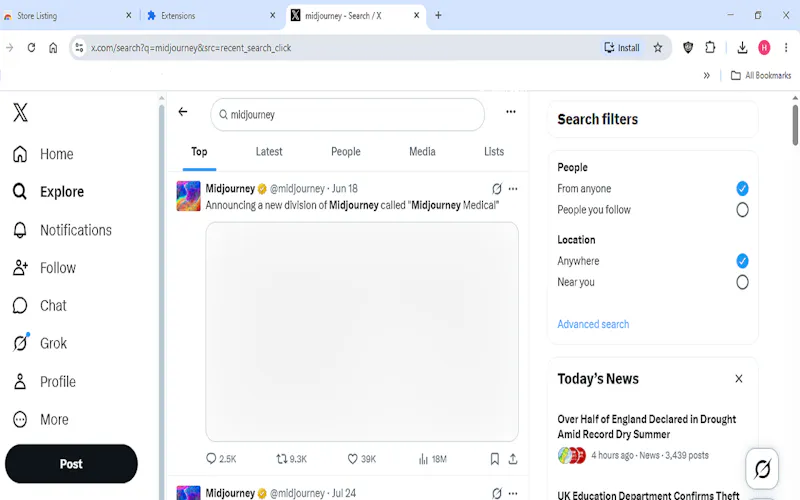Open Midjourney name on Jul 24 post

pos(230,493)
